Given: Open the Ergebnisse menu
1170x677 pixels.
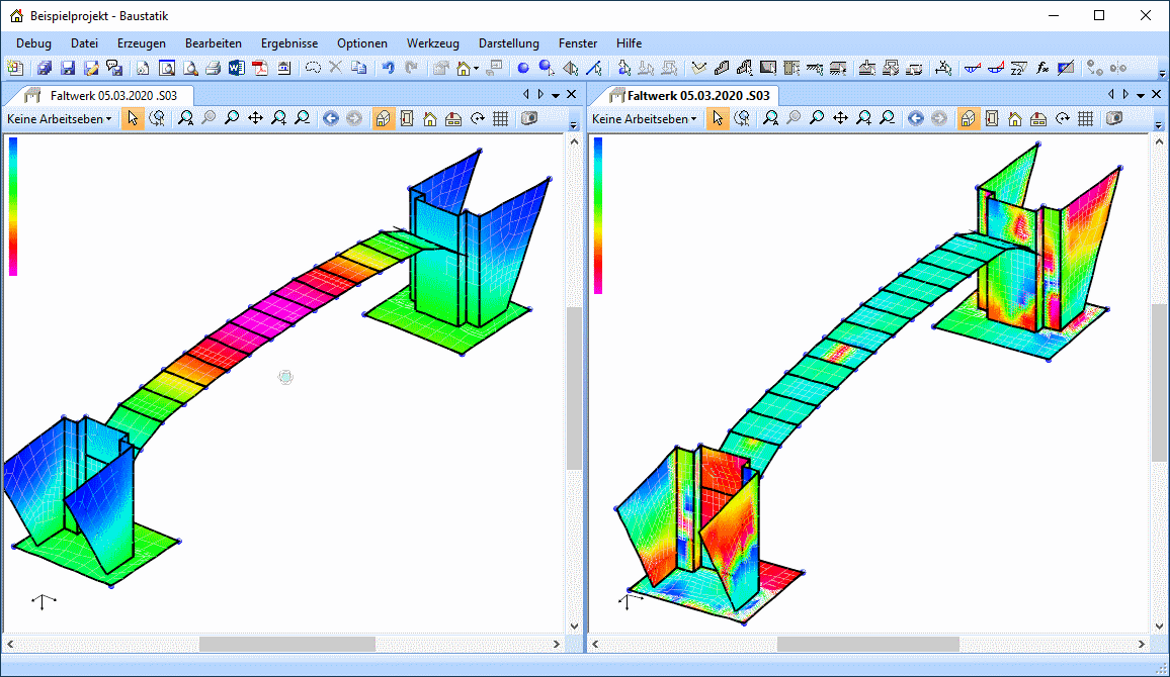Looking at the screenshot, I should (x=289, y=43).
